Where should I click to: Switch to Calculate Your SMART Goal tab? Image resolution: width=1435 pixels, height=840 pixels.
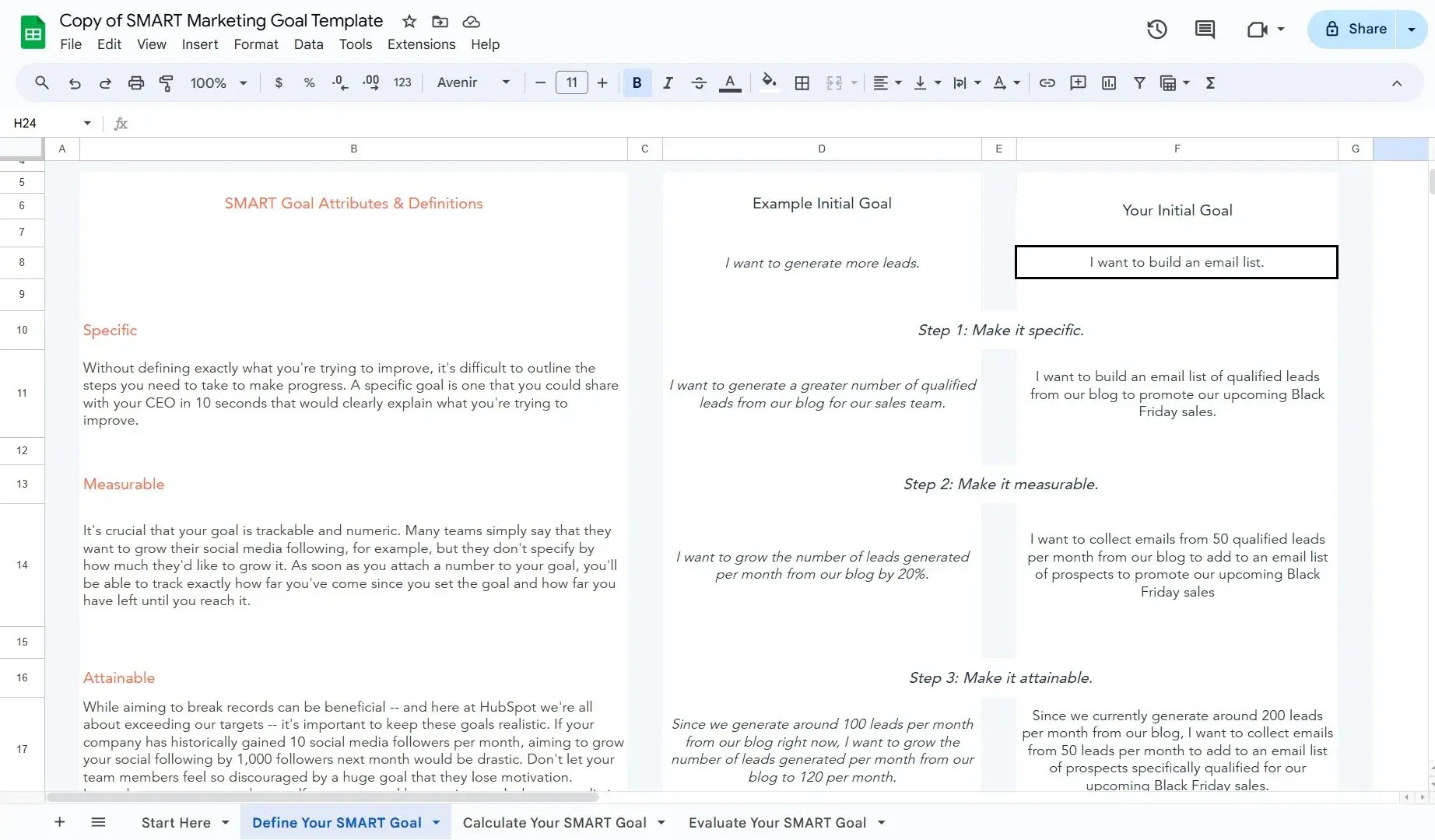554,823
